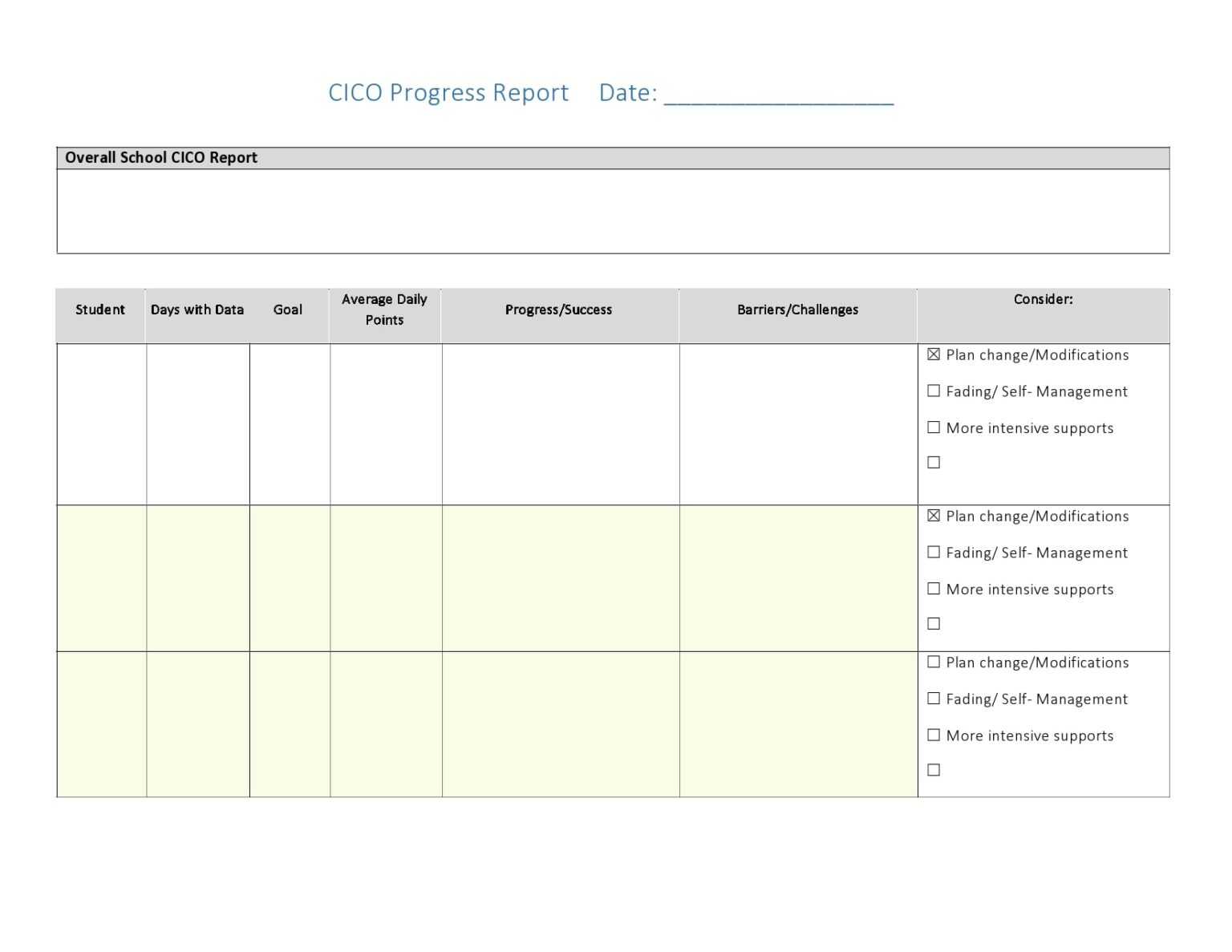Image resolution: width=1232 pixels, height=952 pixels.
Task: Check Fading/ Self- Management in second student row
Action: 934,553
